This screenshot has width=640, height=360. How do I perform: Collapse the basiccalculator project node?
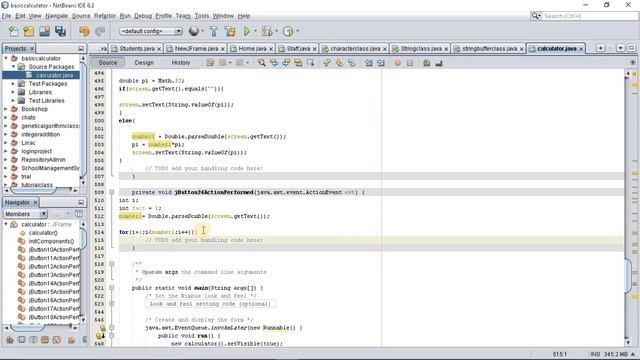(x=6, y=58)
